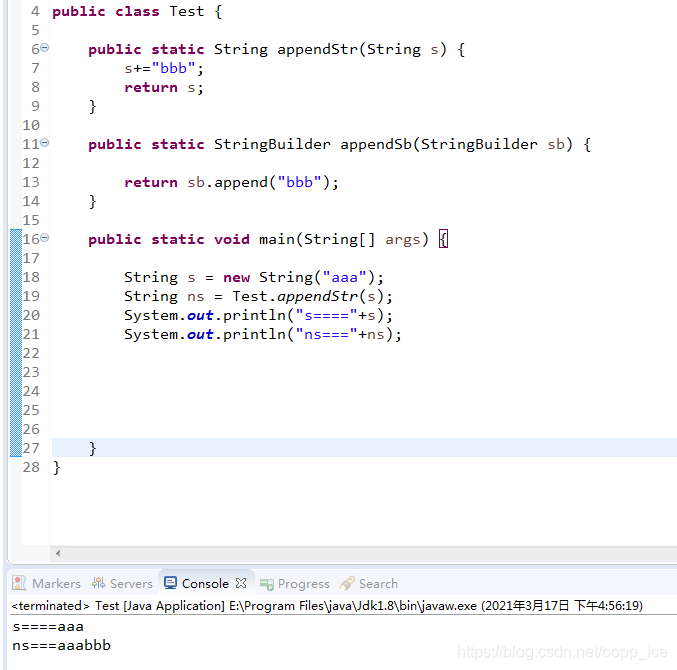Click line number 4 in the gutter

[x=35, y=11]
